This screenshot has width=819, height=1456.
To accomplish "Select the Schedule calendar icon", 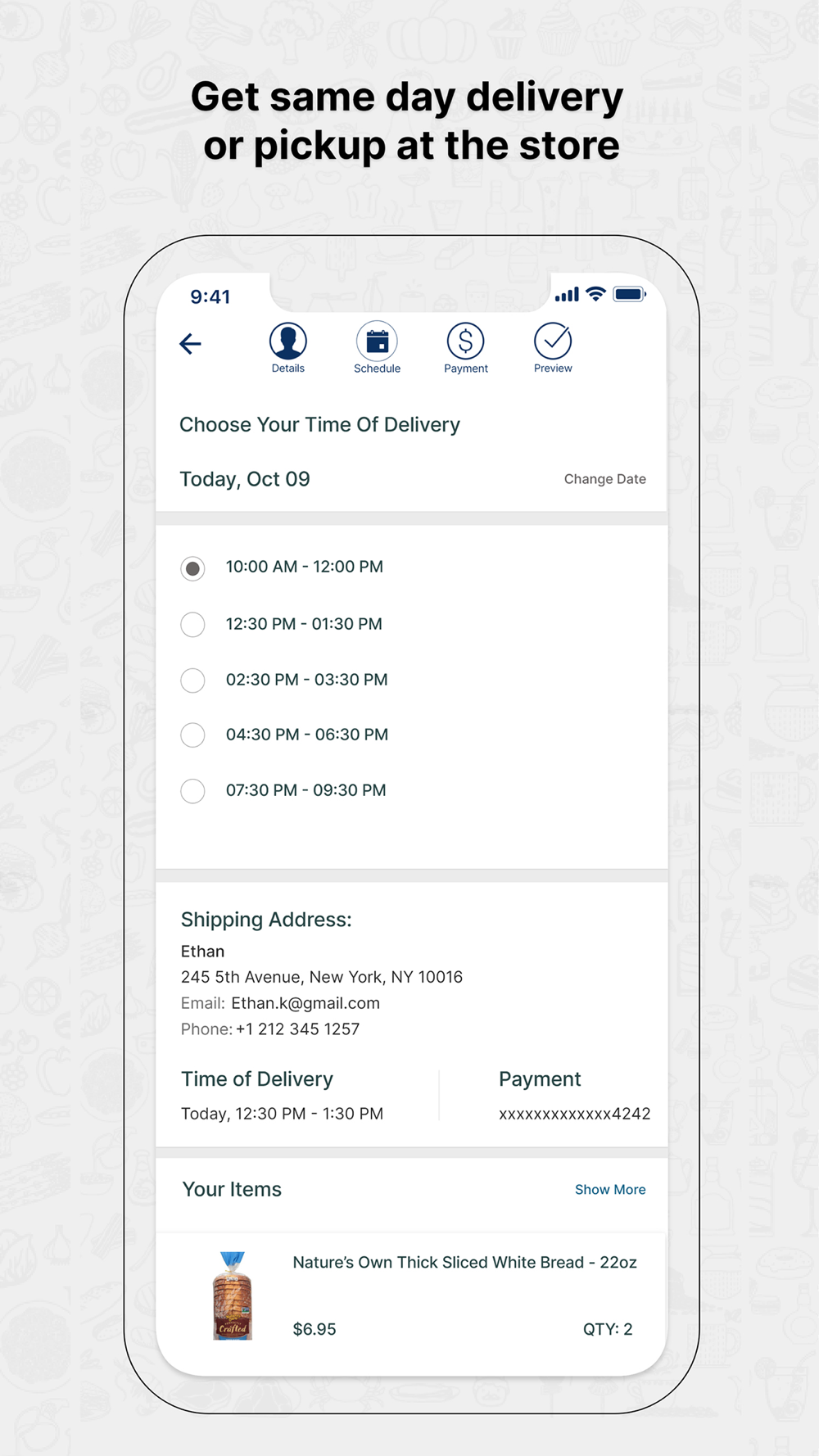I will point(377,341).
